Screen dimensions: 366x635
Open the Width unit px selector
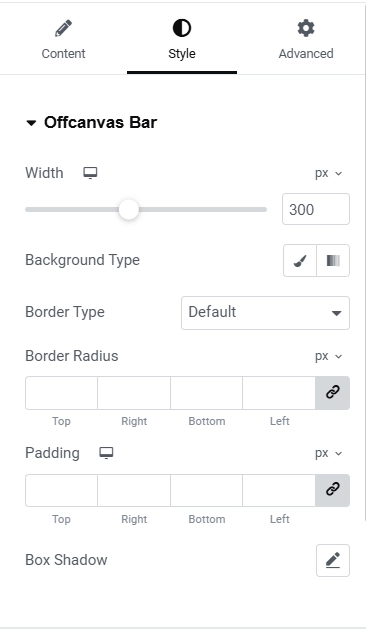click(328, 173)
